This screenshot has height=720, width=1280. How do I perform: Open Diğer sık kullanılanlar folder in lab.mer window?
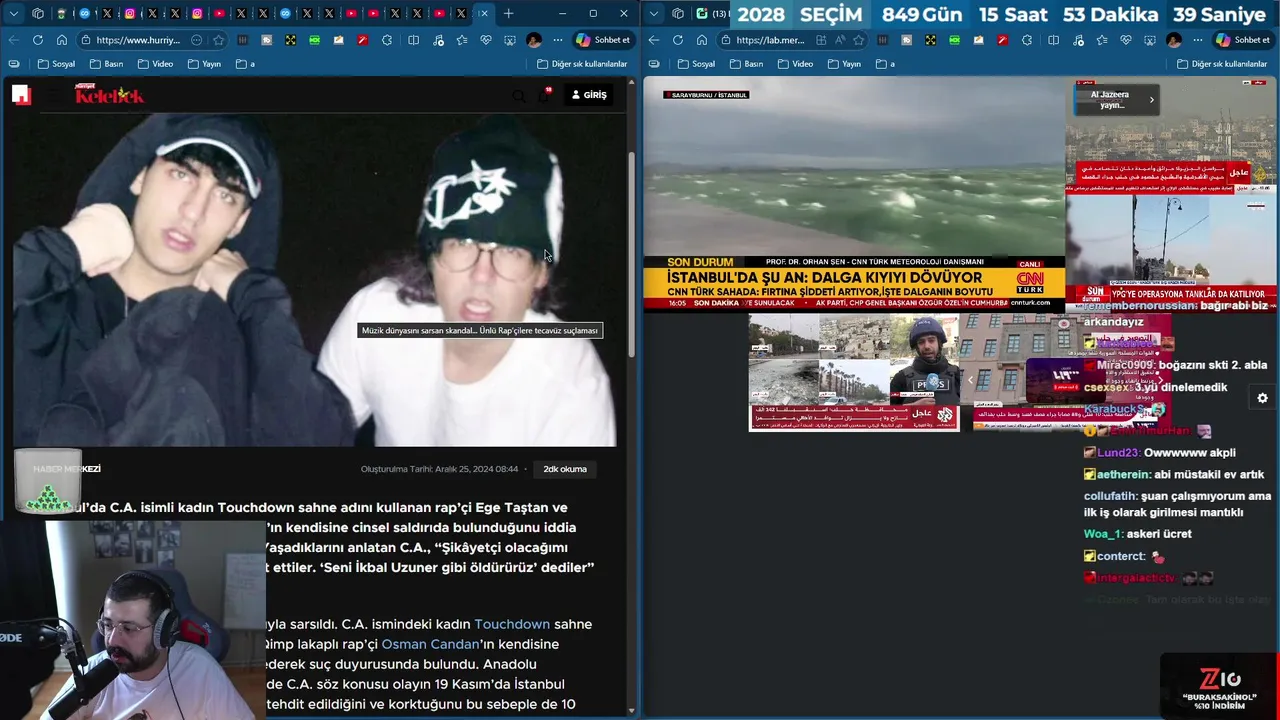1222,63
